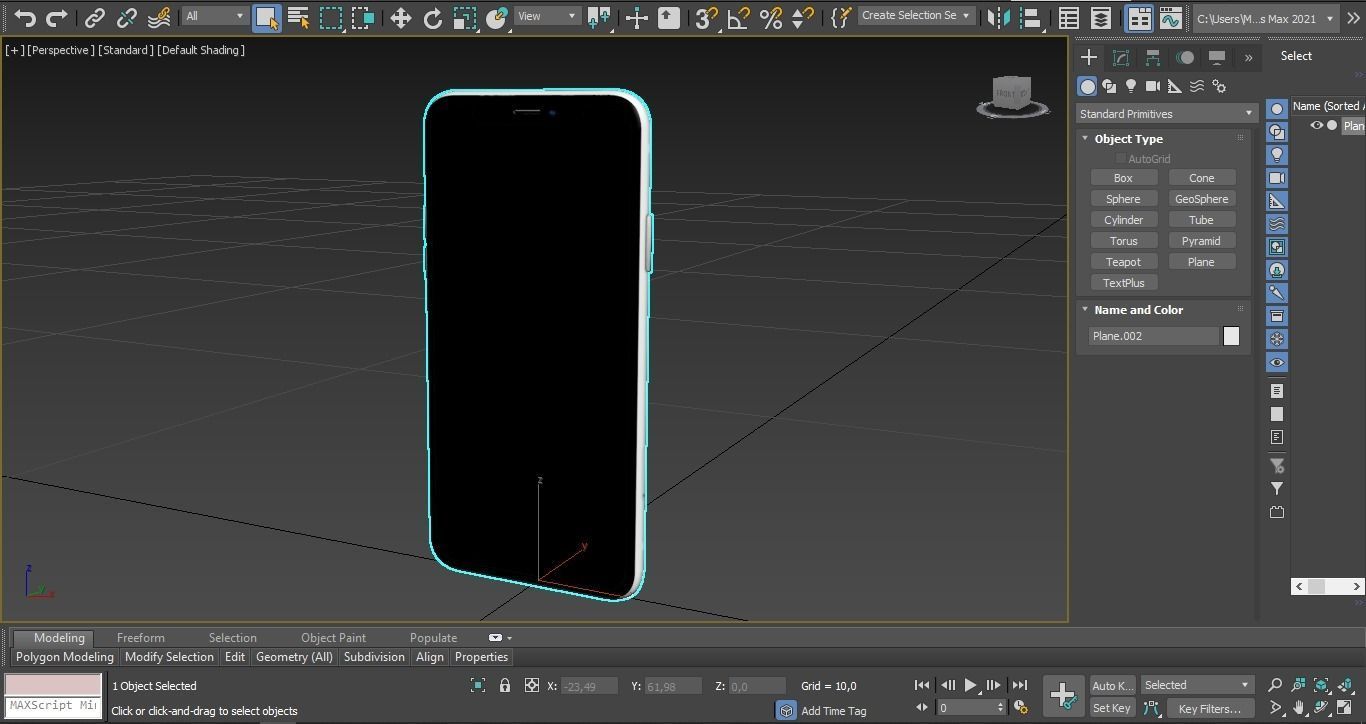Click the pink MAXScript listener swatch
Screen dimensions: 1366x724
click(53, 685)
